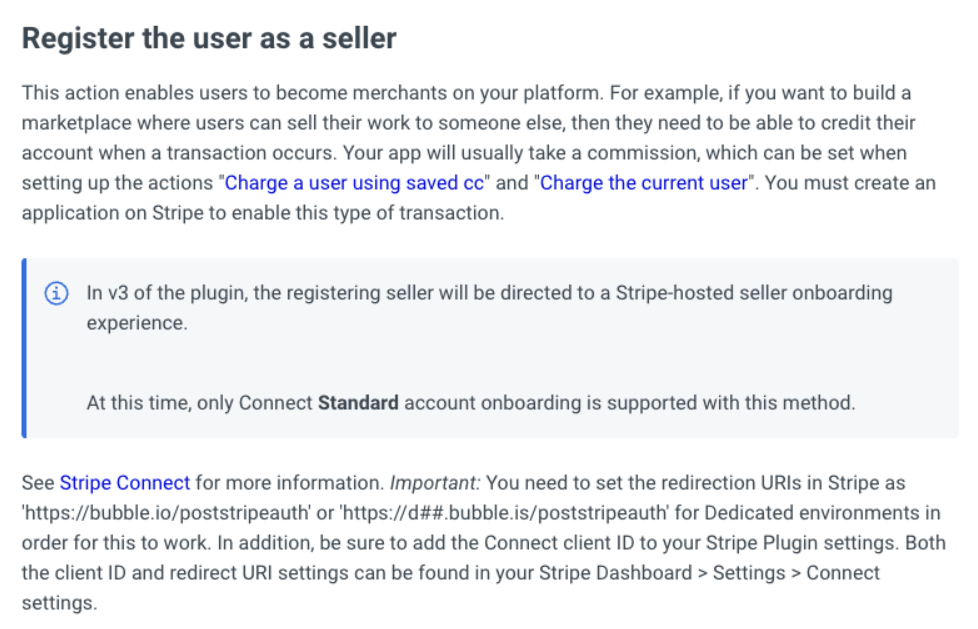
Task: Click the bold word "Standard" in the callout
Action: pyautogui.click(x=358, y=403)
